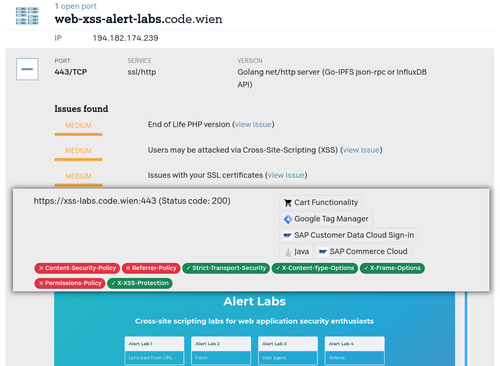Open view issue link for End of Life PHP
The height and width of the screenshot is (366, 500).
point(253,124)
